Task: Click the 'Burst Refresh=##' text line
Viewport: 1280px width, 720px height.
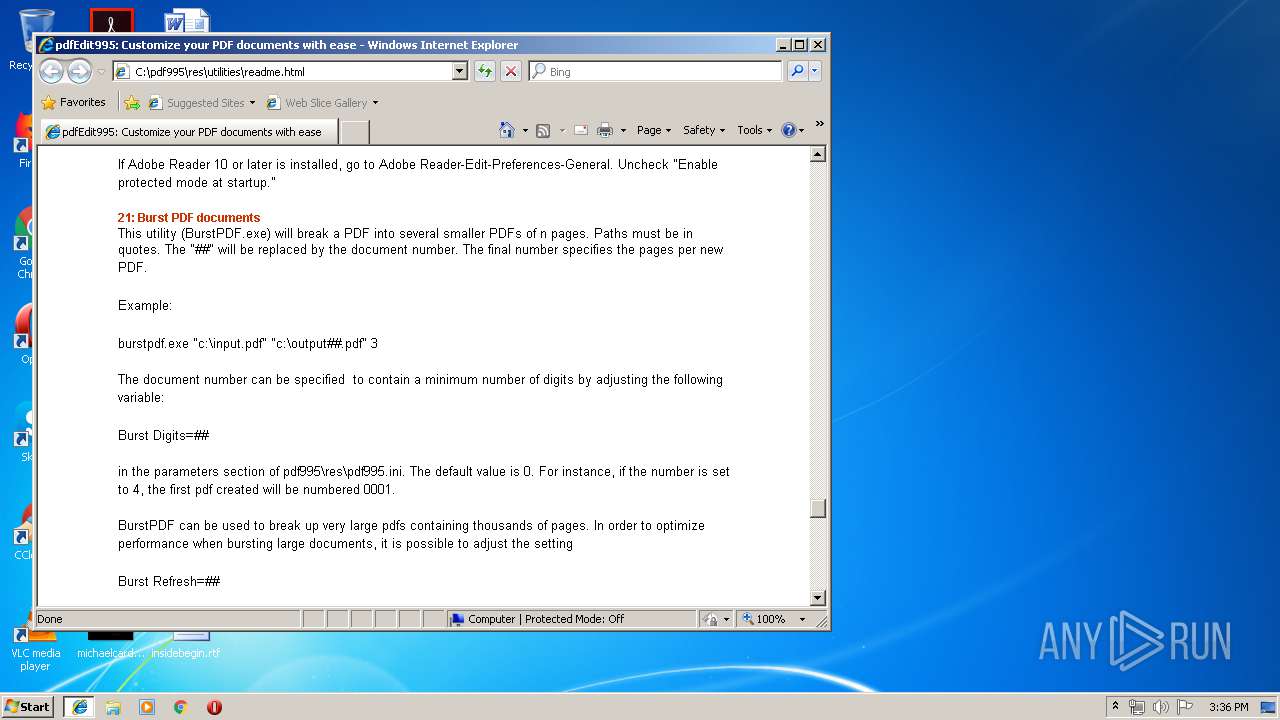Action: [x=169, y=581]
